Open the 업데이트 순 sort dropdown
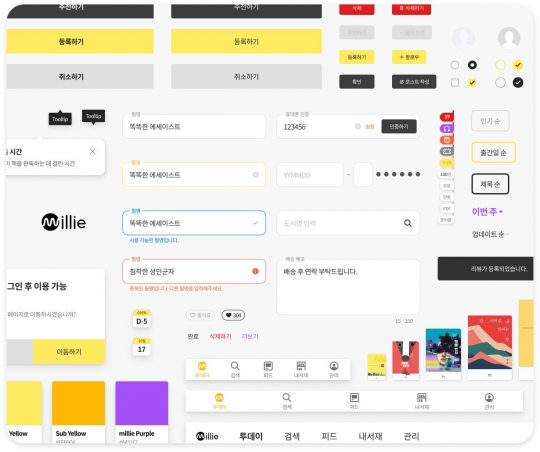Viewport: 540px width, 452px height. pos(490,234)
